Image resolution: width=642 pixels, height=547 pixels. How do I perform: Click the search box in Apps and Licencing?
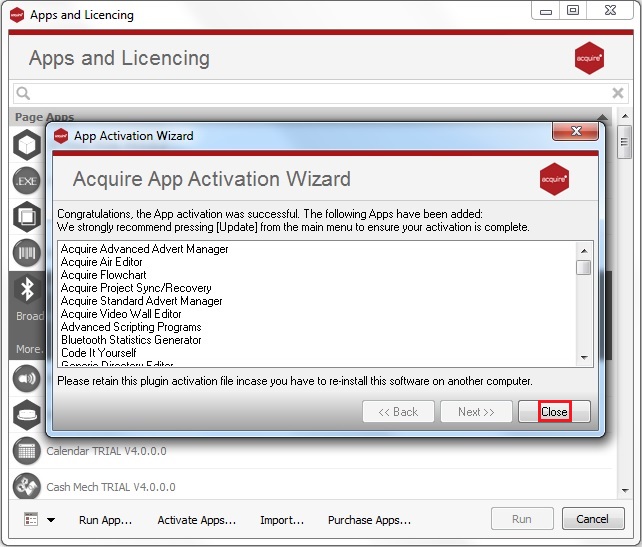(x=320, y=93)
